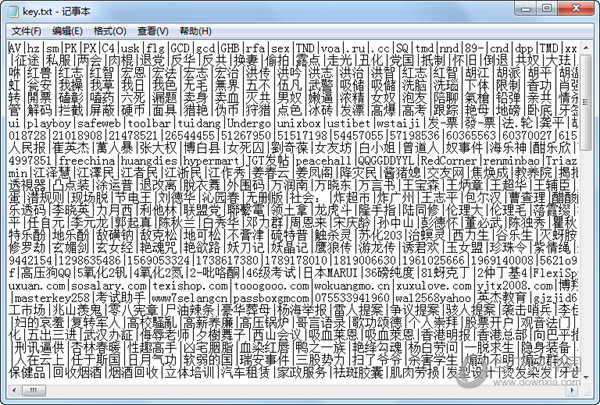Maximize the key.txt Notepad window

point(547,8)
